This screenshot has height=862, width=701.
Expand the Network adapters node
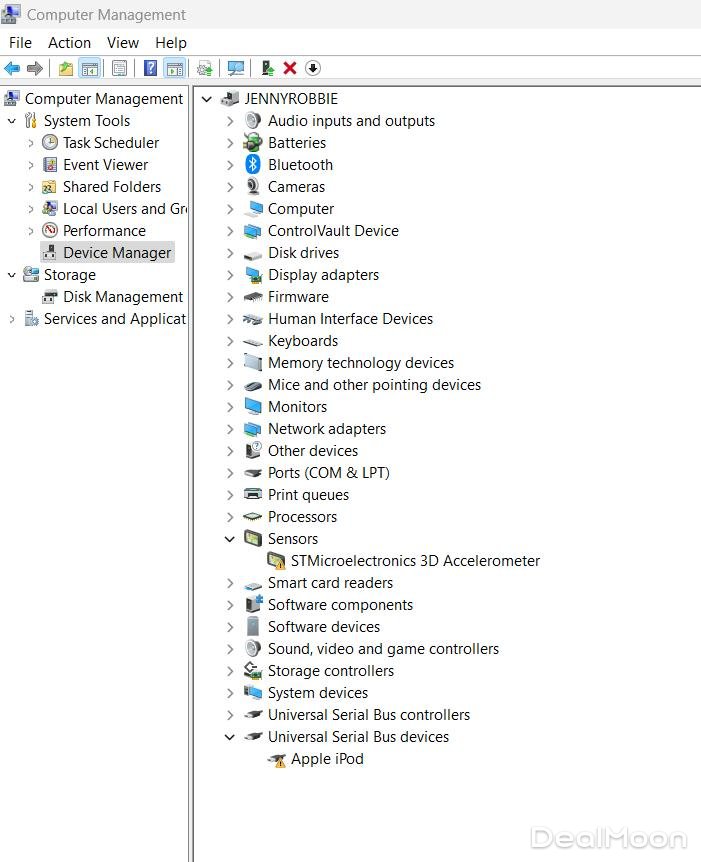(230, 429)
